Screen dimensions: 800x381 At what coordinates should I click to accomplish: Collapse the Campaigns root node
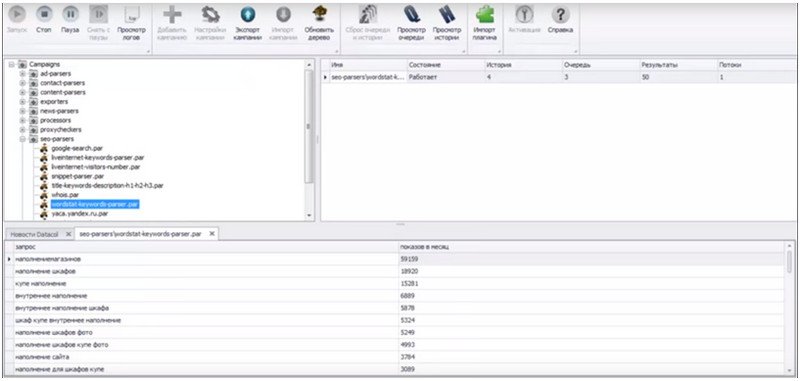click(x=12, y=65)
